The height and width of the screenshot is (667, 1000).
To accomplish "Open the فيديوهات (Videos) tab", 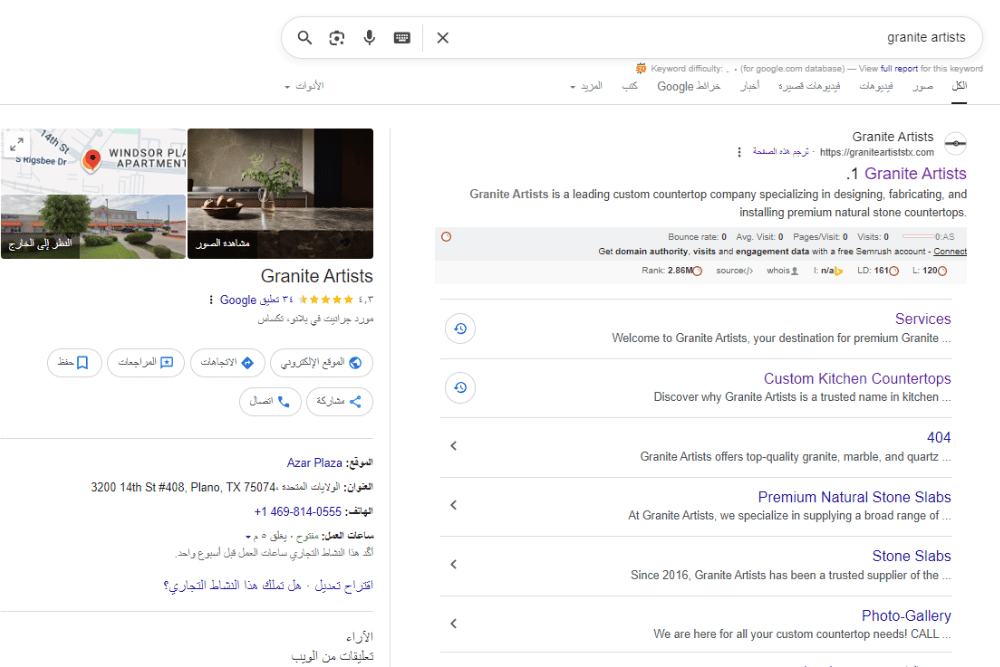I will tap(876, 86).
